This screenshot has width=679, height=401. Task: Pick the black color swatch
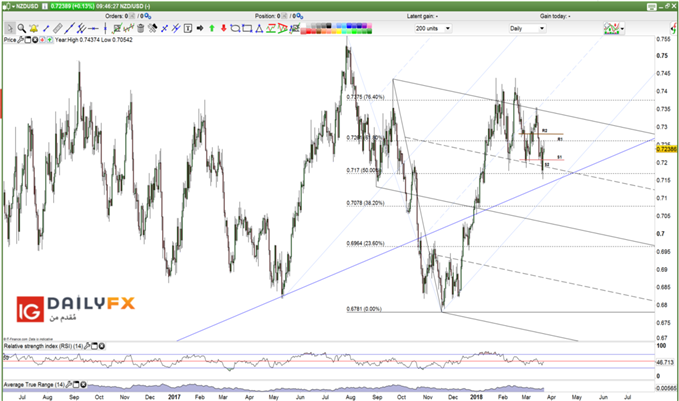click(329, 26)
